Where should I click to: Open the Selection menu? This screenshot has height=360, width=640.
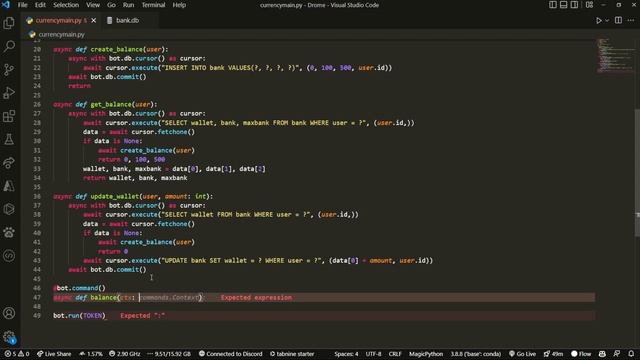(x=66, y=5)
